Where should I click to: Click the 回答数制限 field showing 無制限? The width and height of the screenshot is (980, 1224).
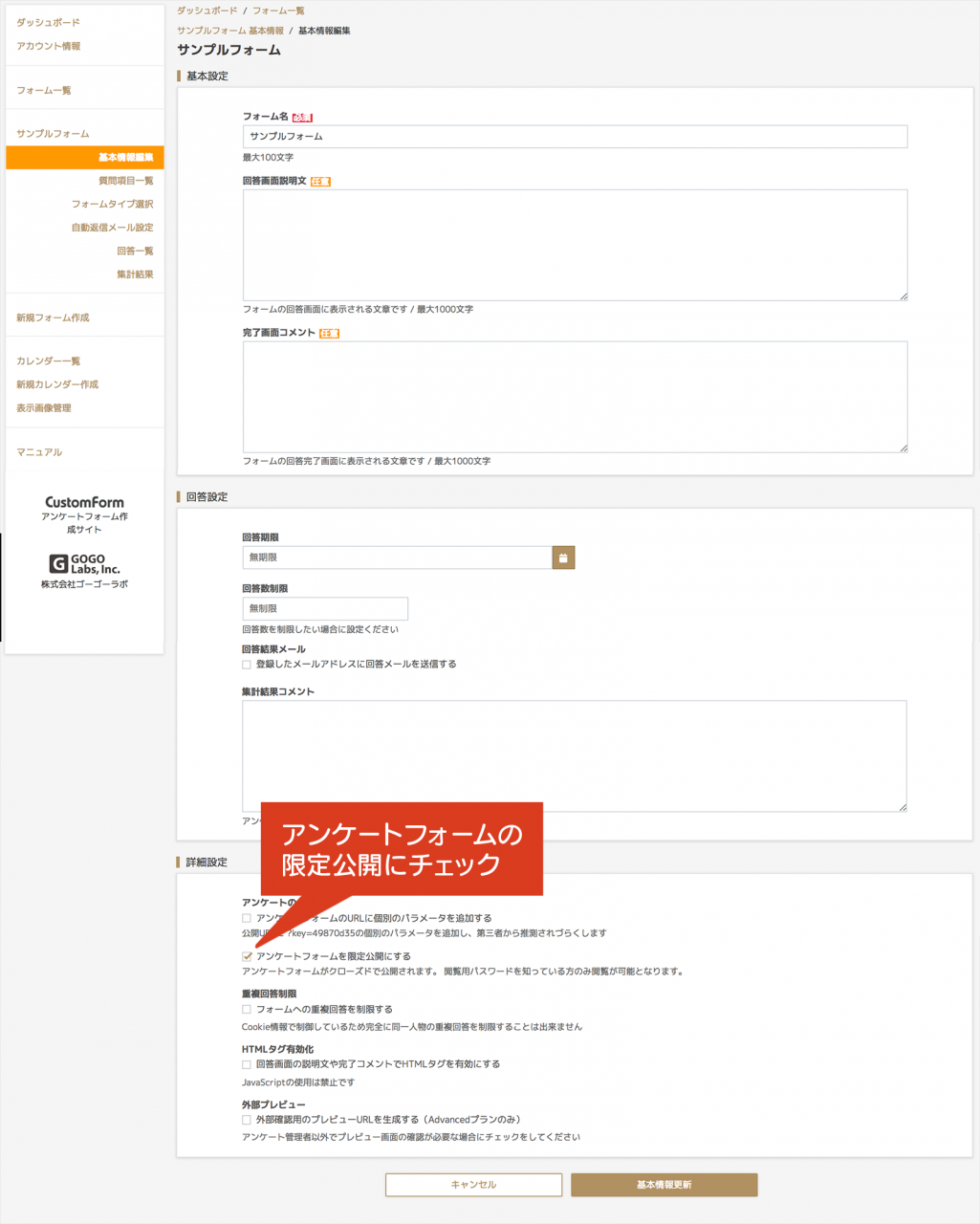coord(324,608)
